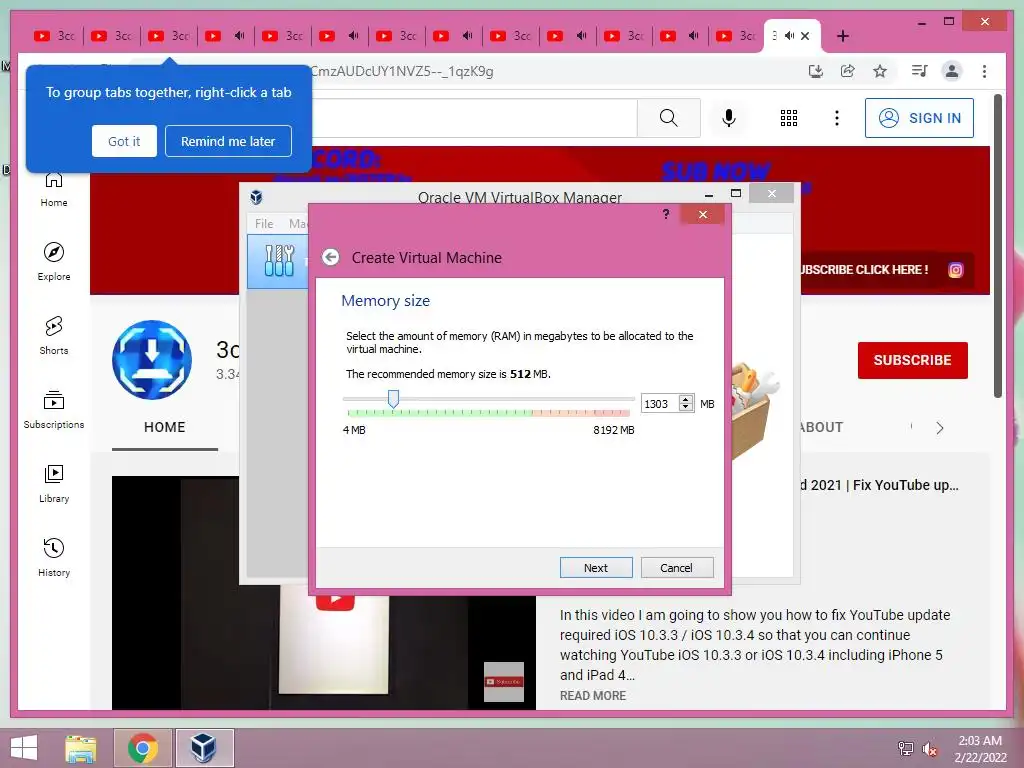
Task: Click the red SUBSCRIBE button
Action: [912, 360]
